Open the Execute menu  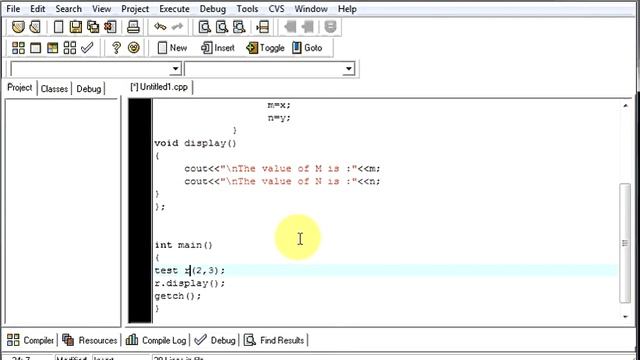click(x=174, y=9)
